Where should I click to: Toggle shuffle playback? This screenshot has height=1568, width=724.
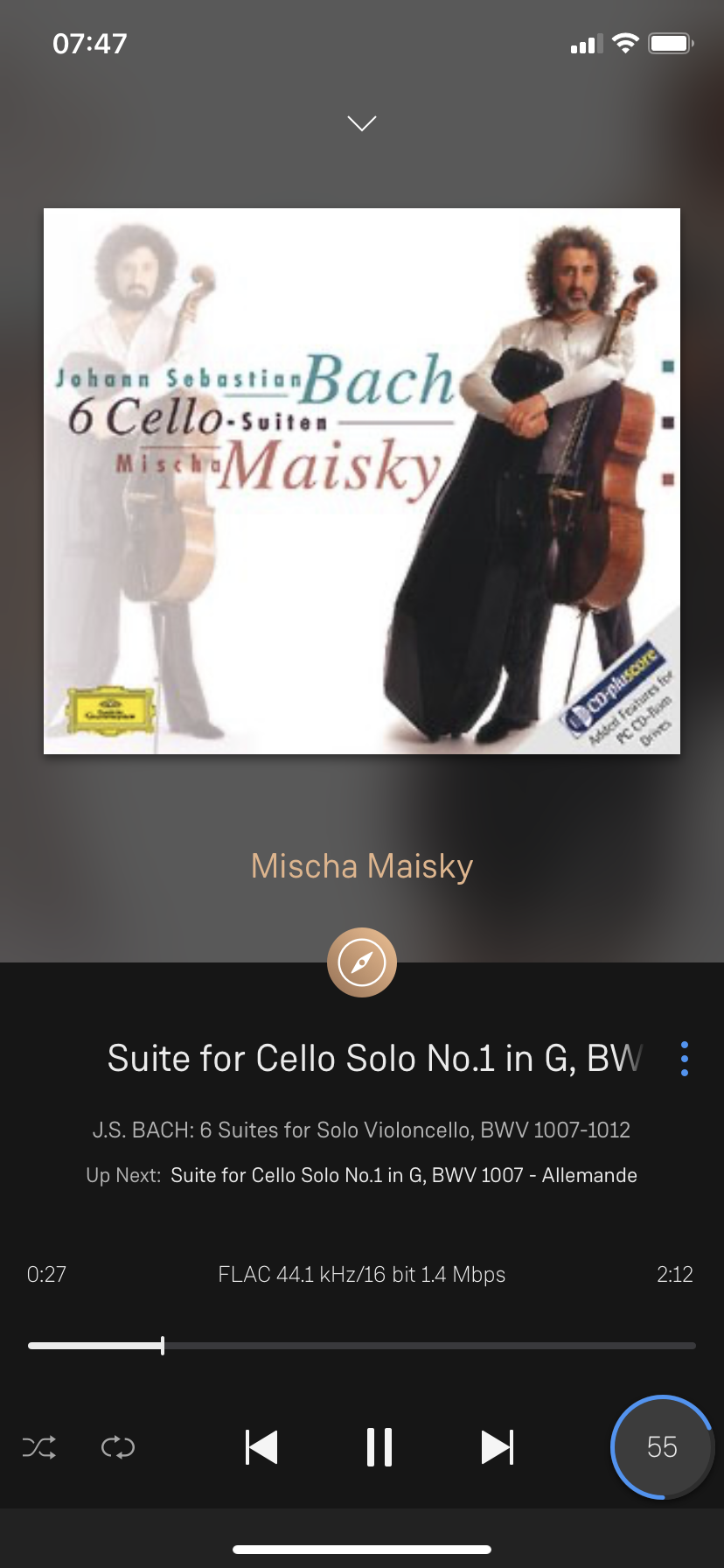(39, 1447)
